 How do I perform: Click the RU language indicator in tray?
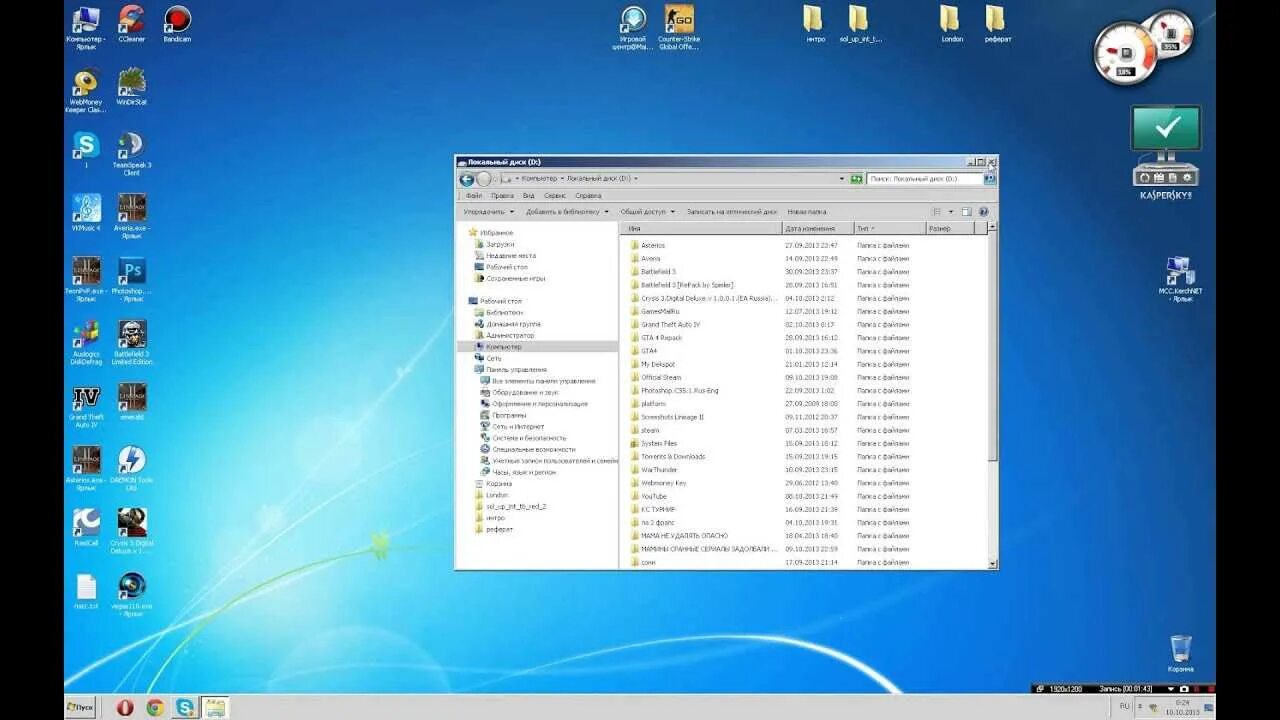pyautogui.click(x=1125, y=706)
